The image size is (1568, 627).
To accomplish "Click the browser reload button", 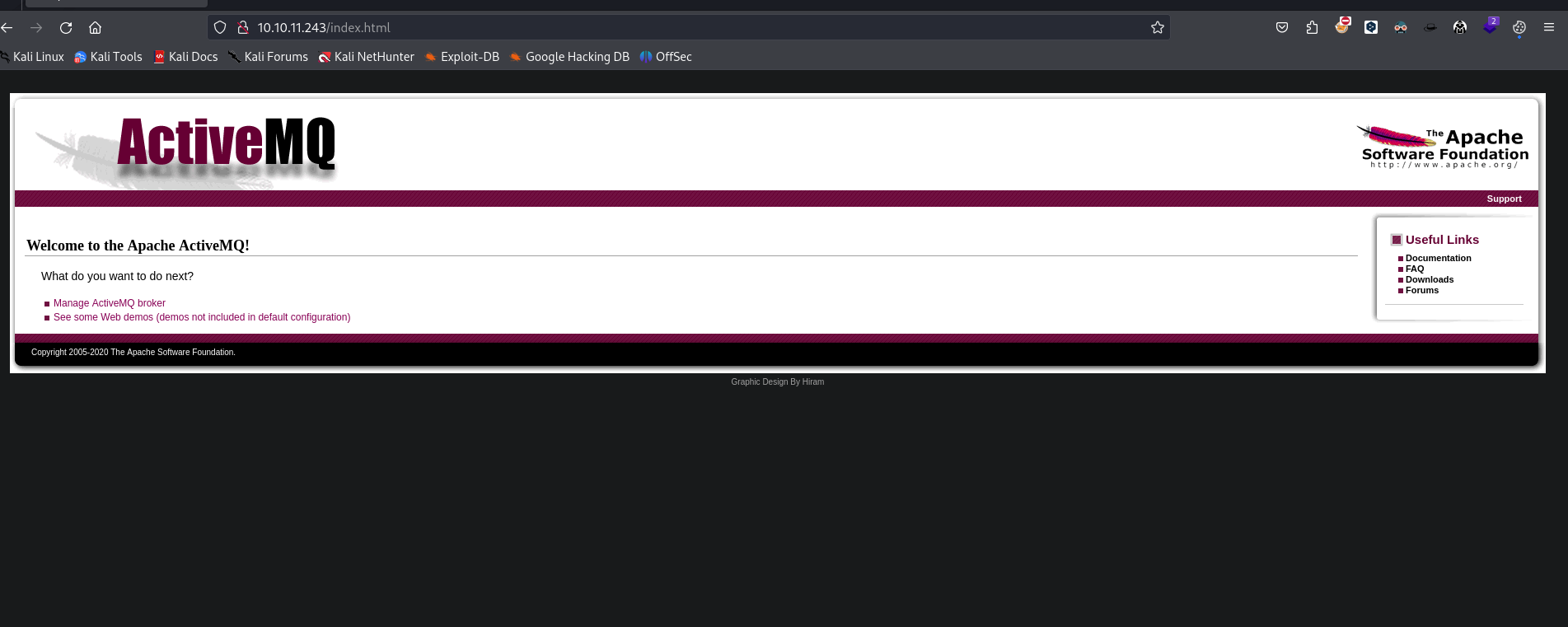I will pyautogui.click(x=66, y=28).
